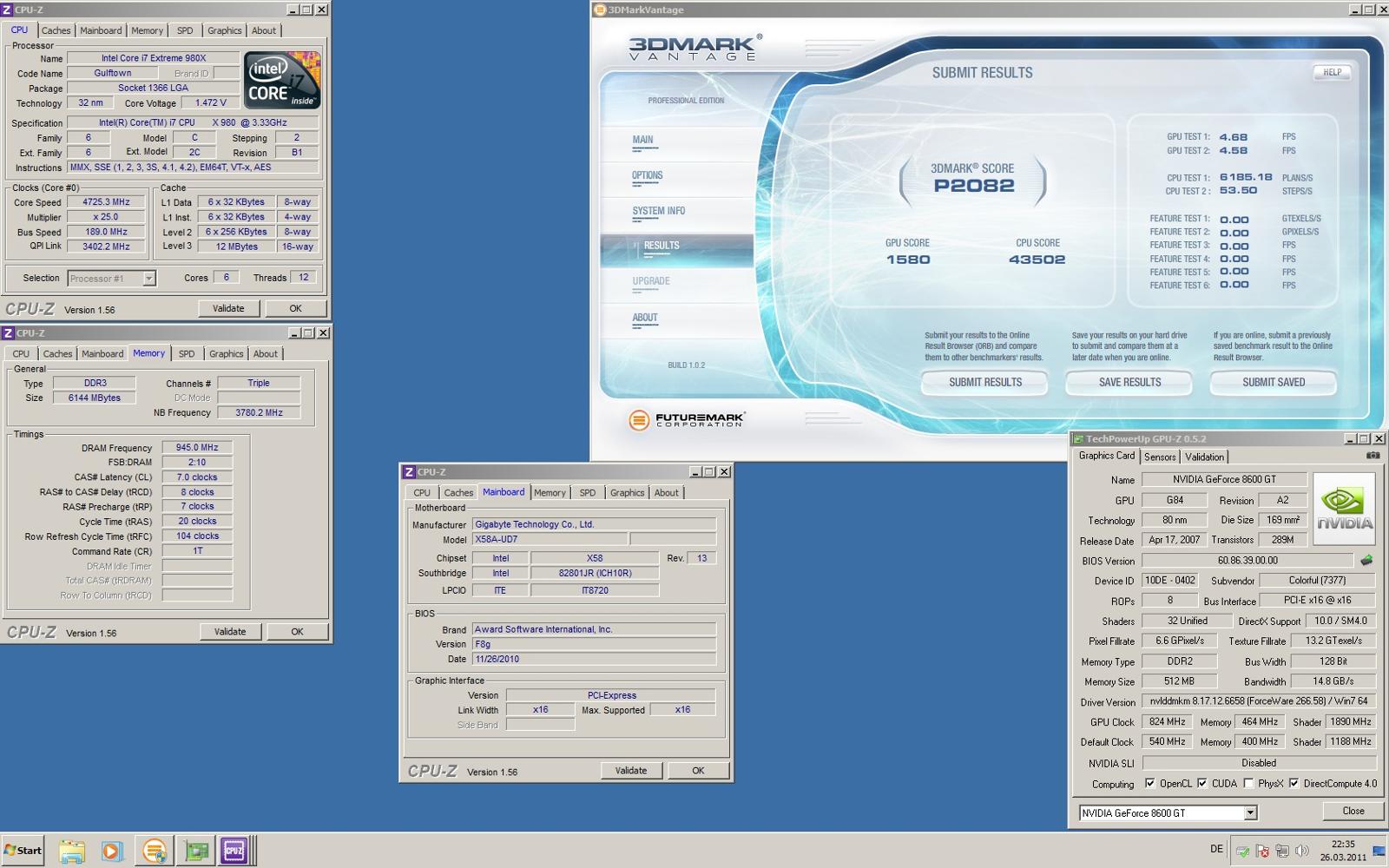Click OK in the CPU-Z Memory window
Viewport: 1389px width, 868px height.
(x=297, y=632)
